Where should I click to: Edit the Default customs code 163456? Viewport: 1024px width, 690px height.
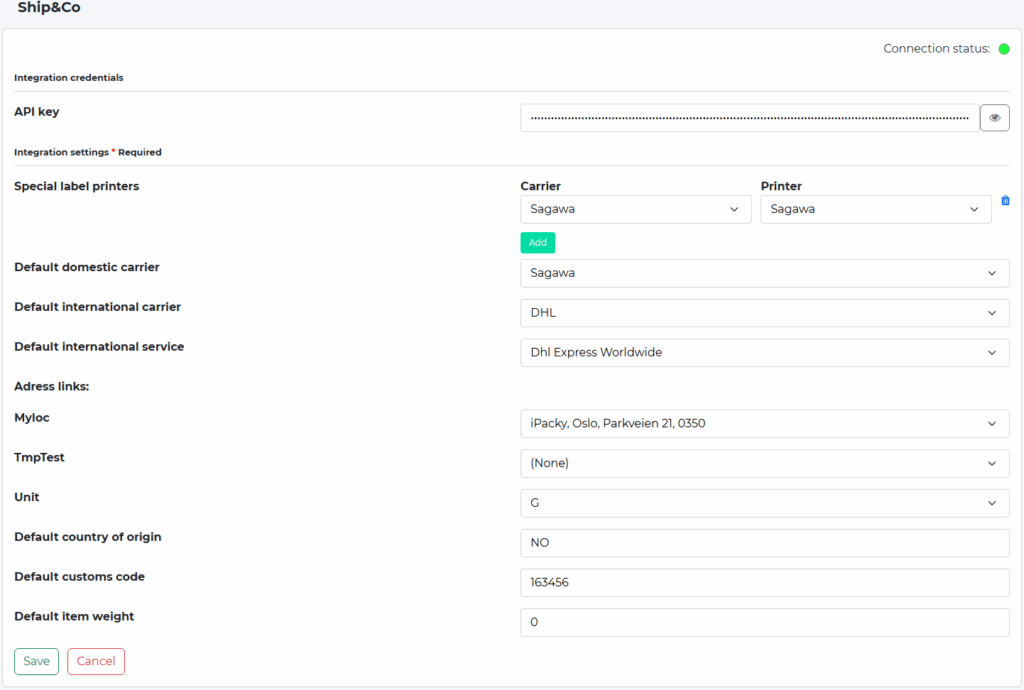pyautogui.click(x=764, y=582)
